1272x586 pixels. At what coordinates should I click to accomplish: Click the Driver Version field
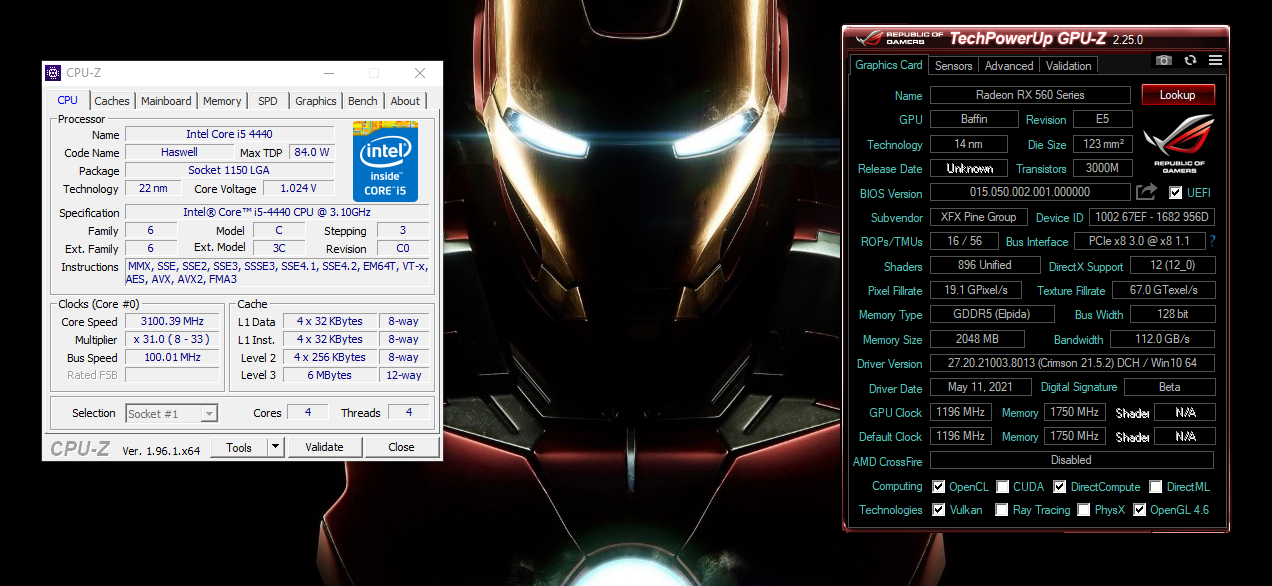coord(1072,363)
